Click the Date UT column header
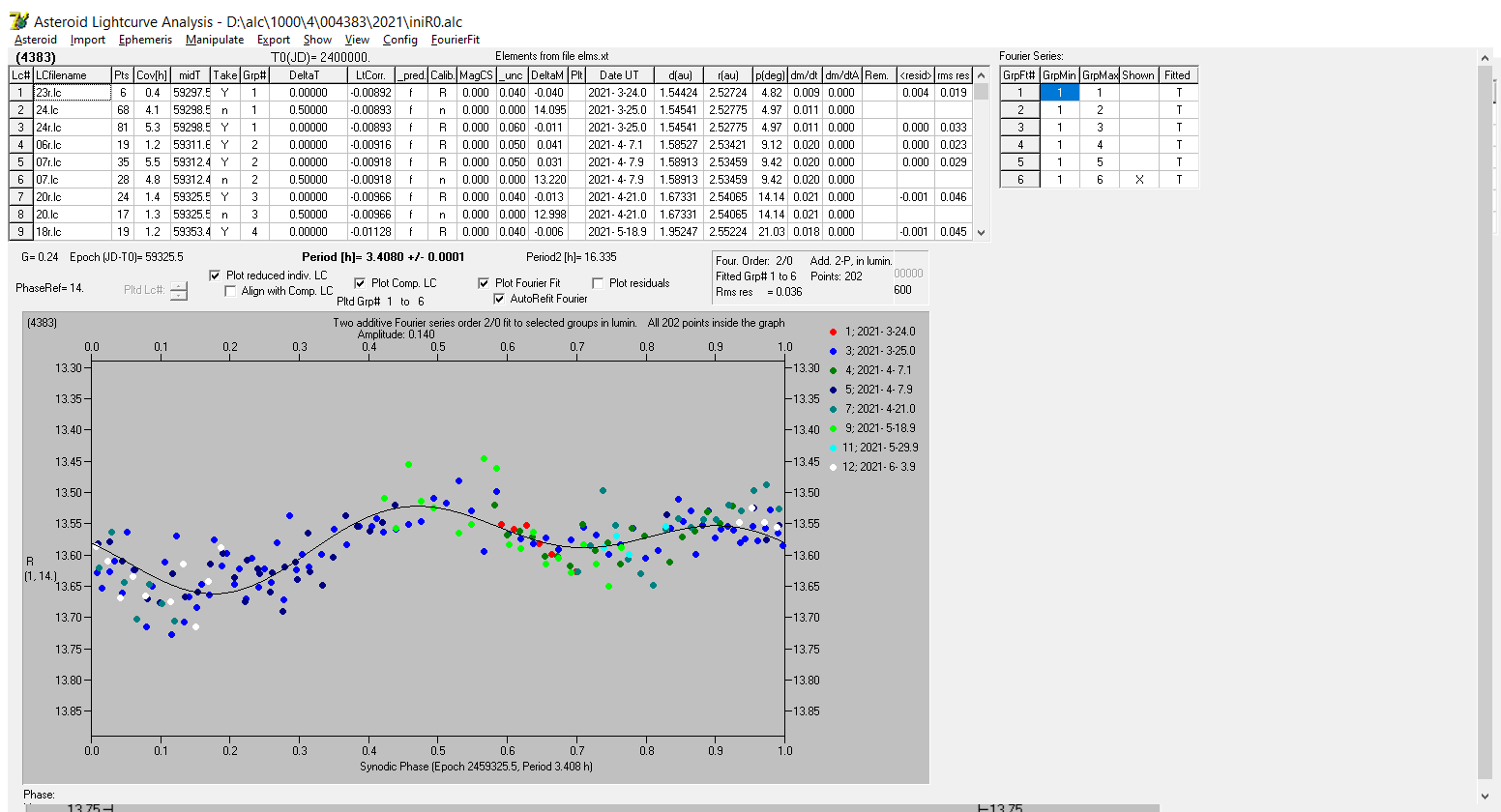 point(619,75)
